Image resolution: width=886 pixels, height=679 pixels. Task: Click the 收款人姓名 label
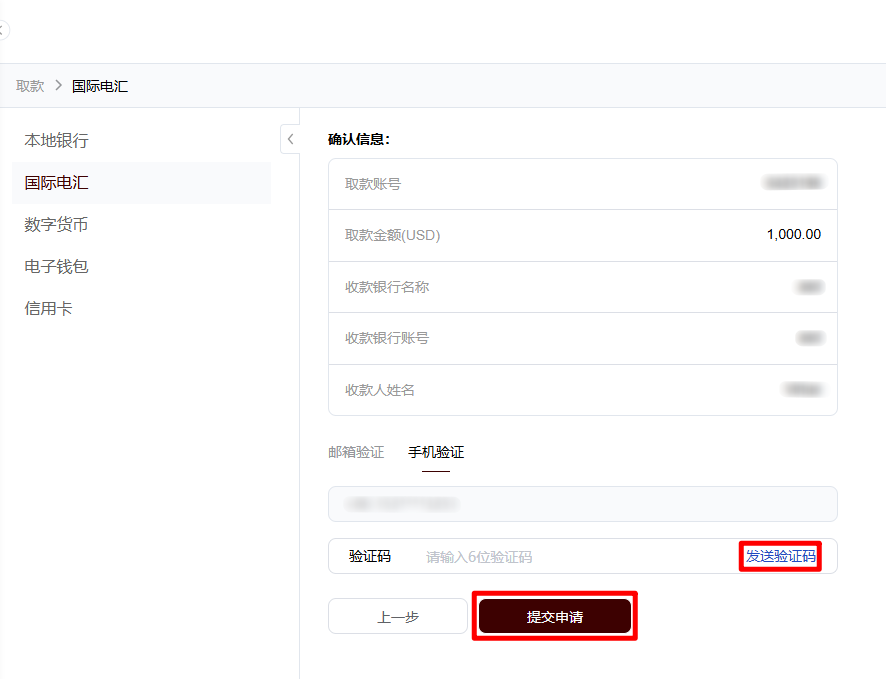coord(380,390)
